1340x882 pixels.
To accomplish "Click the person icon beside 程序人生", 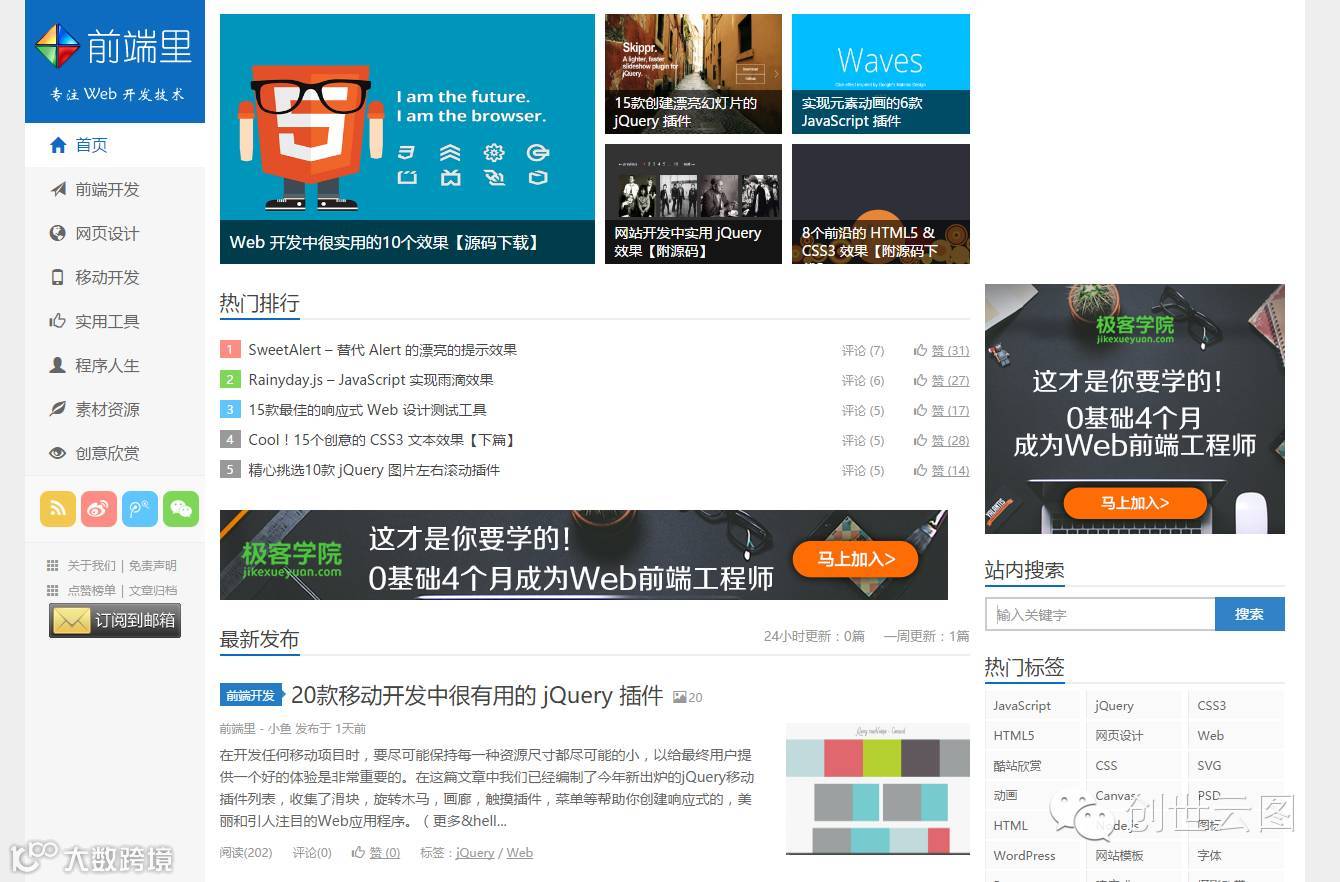I will tap(58, 365).
